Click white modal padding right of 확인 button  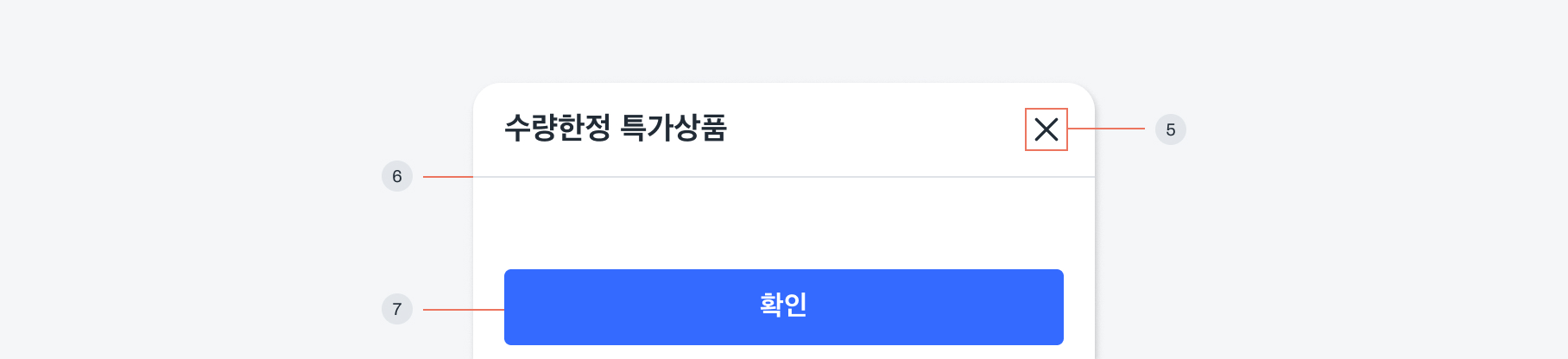(1079, 307)
